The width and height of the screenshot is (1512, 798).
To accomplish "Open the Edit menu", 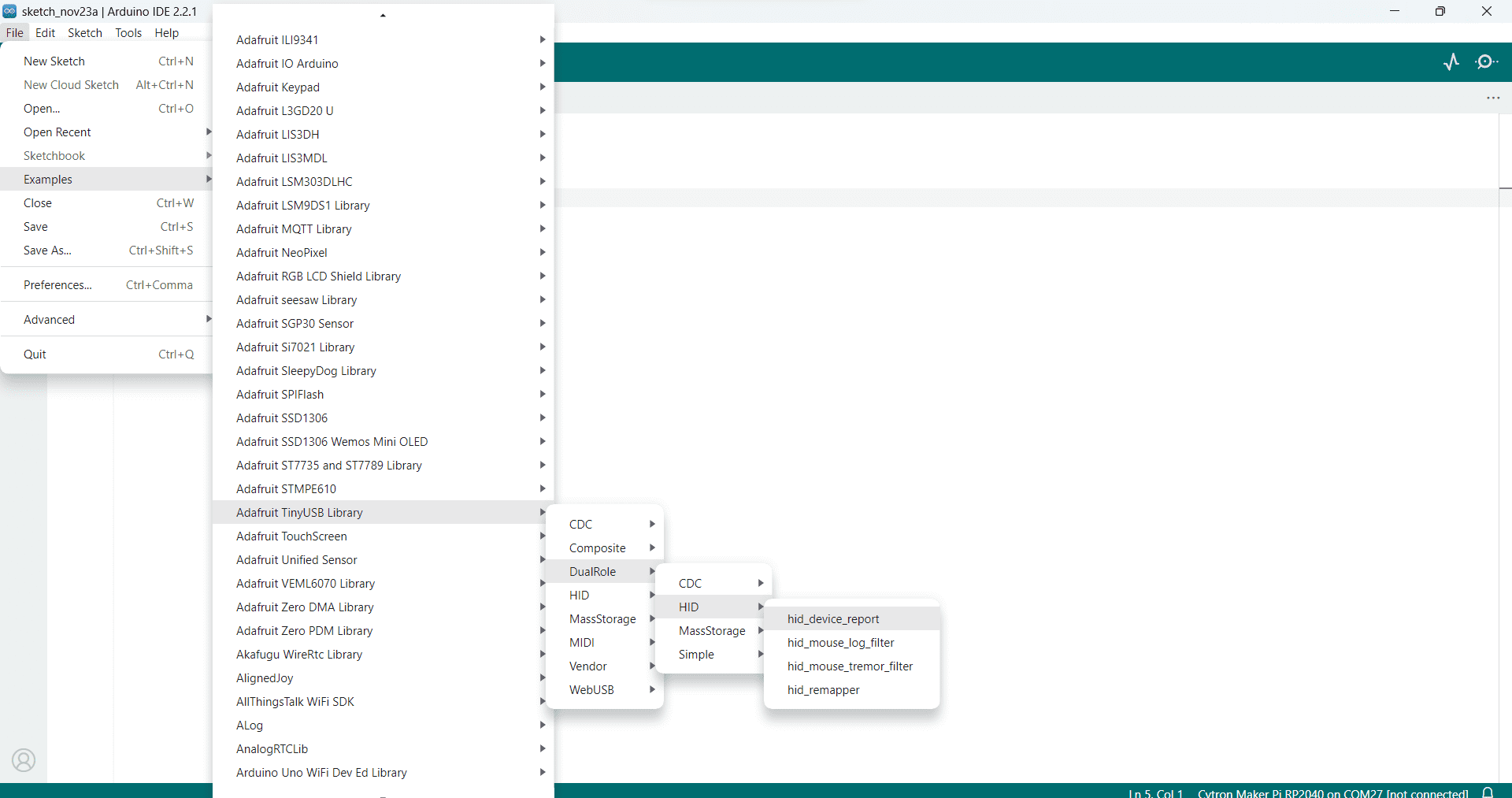I will point(45,32).
